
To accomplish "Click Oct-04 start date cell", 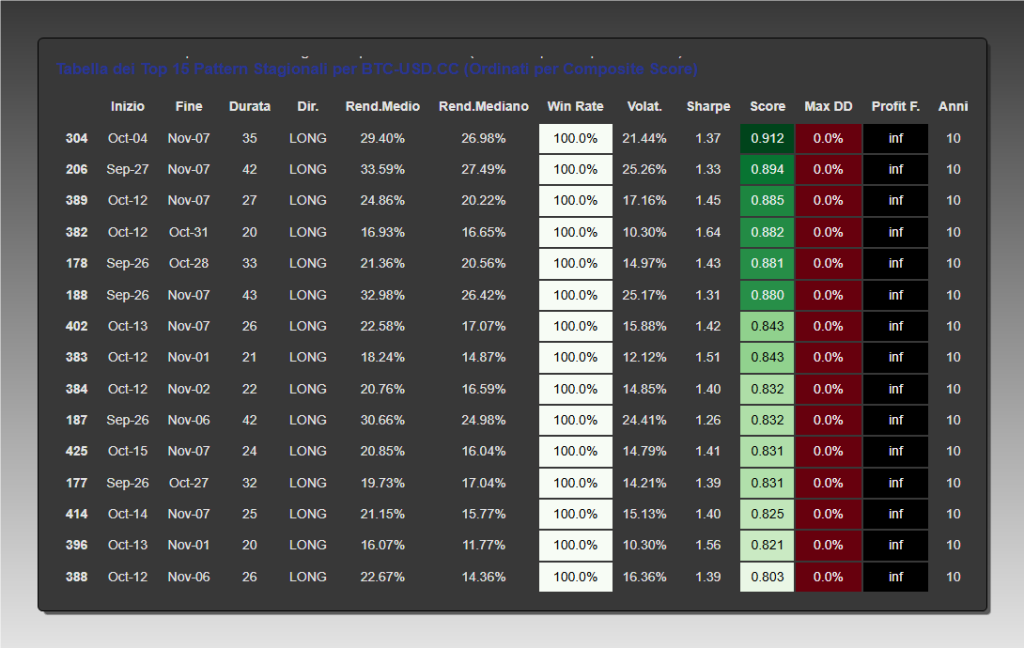I will [x=127, y=138].
